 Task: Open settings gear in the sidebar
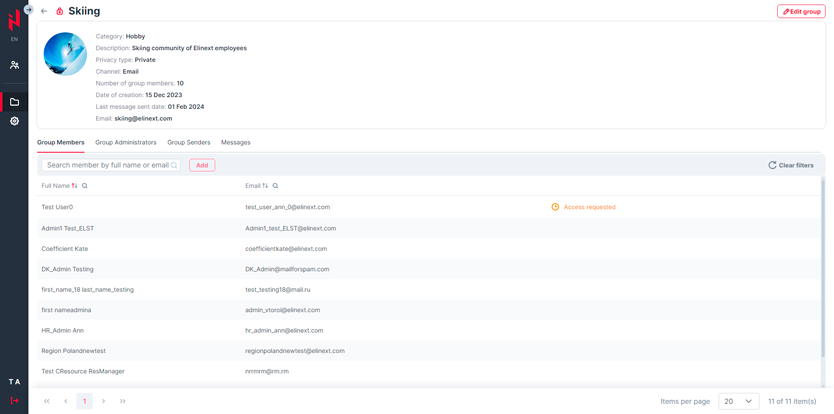coord(14,121)
